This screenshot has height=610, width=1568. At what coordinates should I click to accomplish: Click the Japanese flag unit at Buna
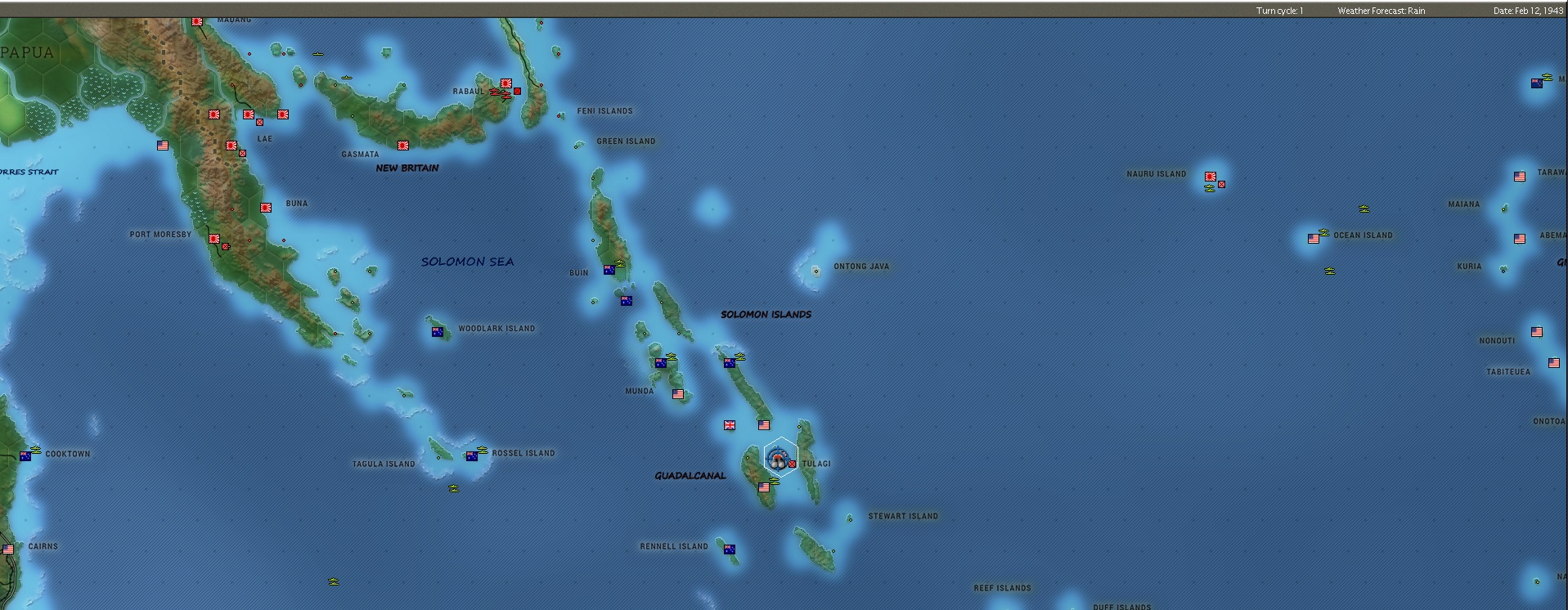tap(266, 208)
